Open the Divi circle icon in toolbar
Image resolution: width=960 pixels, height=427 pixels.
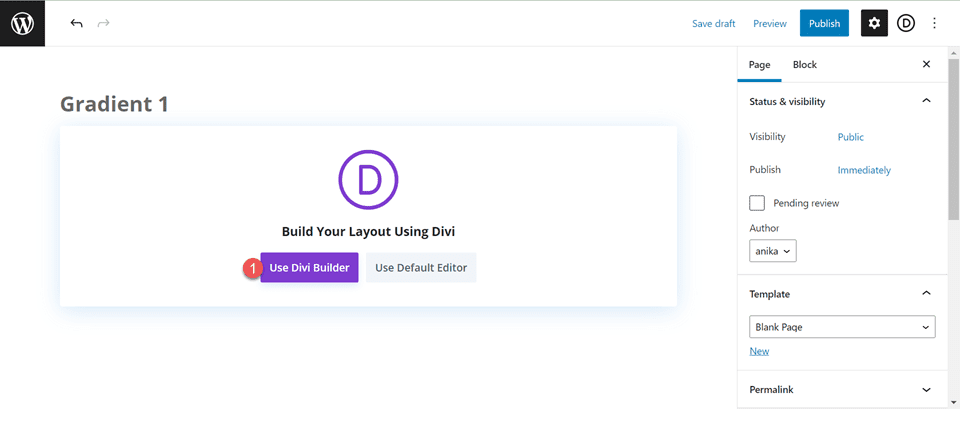[906, 23]
